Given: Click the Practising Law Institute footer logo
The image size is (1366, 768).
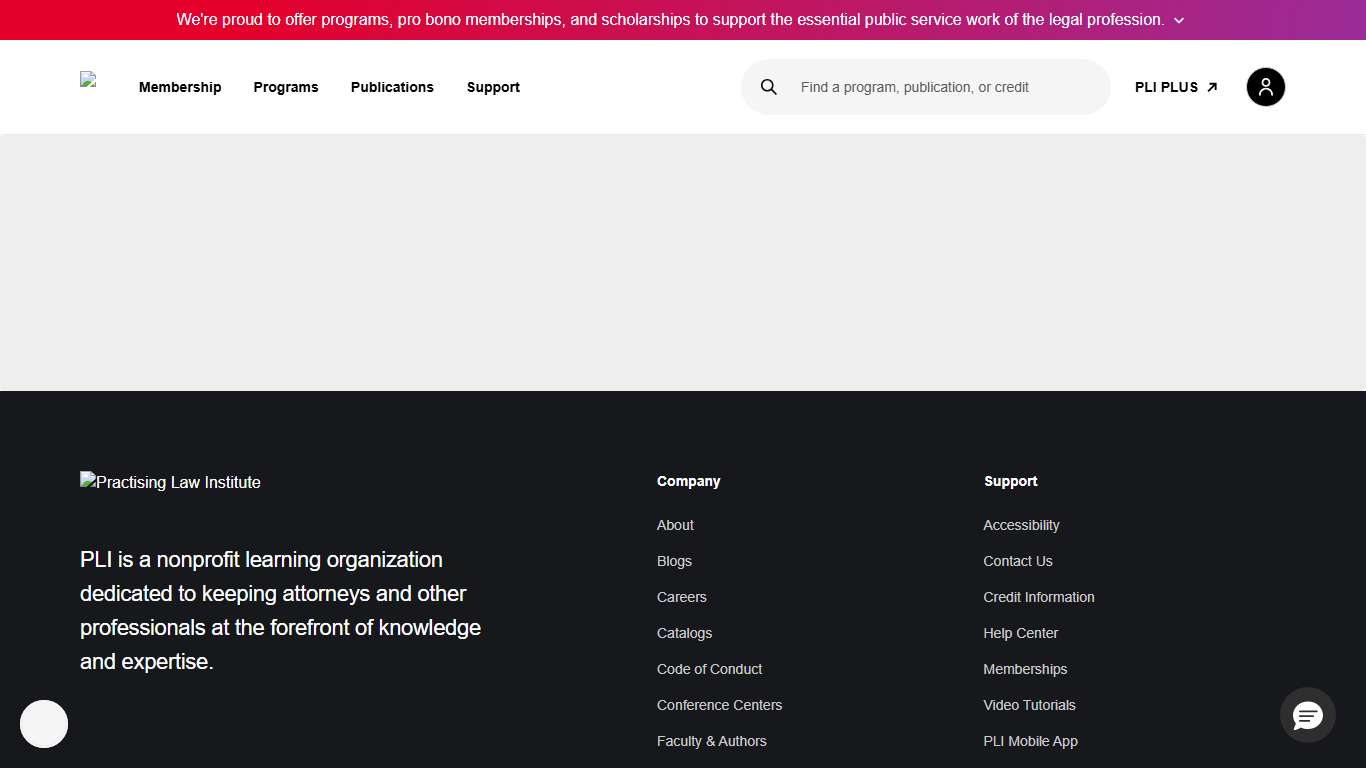Looking at the screenshot, I should point(170,482).
